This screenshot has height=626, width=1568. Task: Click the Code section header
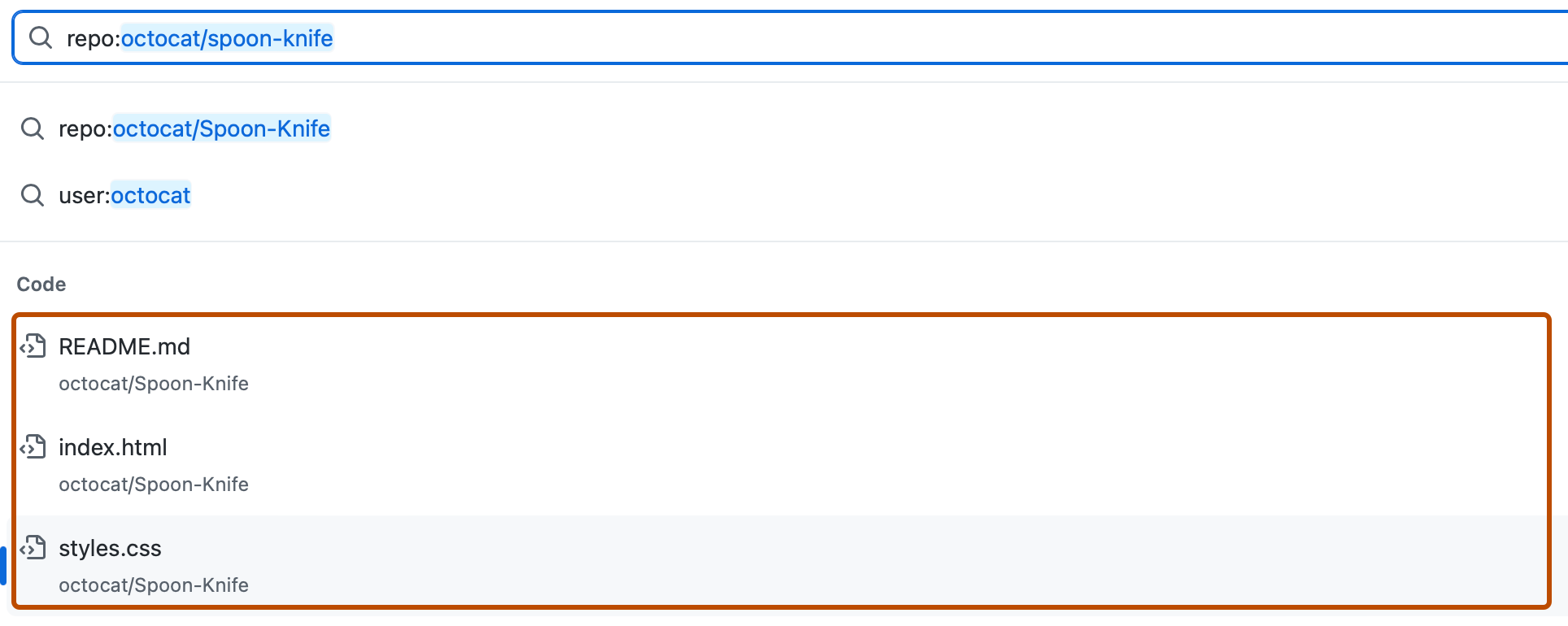coord(40,284)
